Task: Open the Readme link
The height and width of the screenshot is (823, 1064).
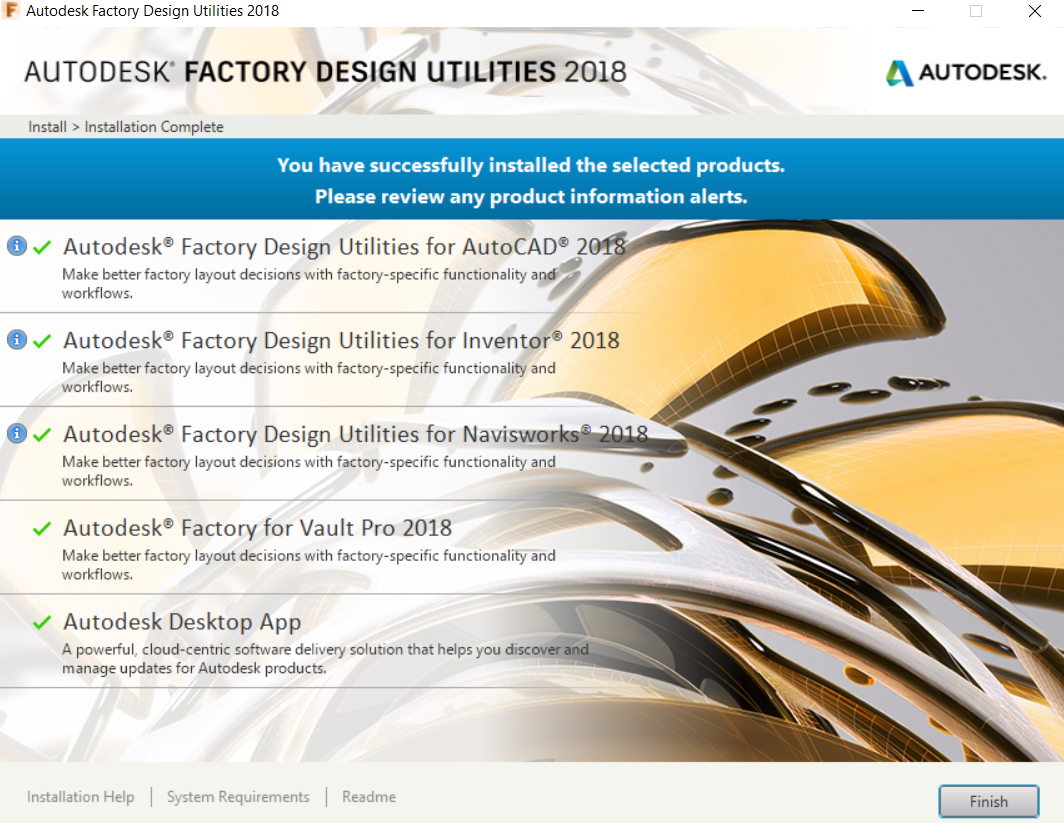Action: click(369, 797)
